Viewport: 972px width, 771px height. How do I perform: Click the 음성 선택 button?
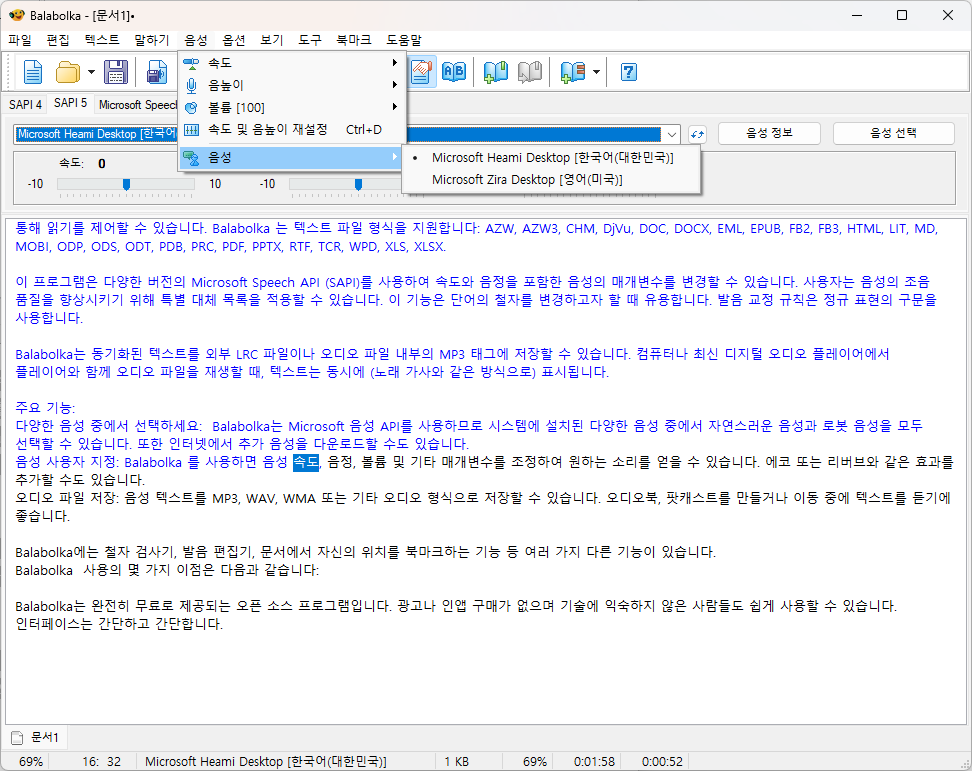[893, 133]
